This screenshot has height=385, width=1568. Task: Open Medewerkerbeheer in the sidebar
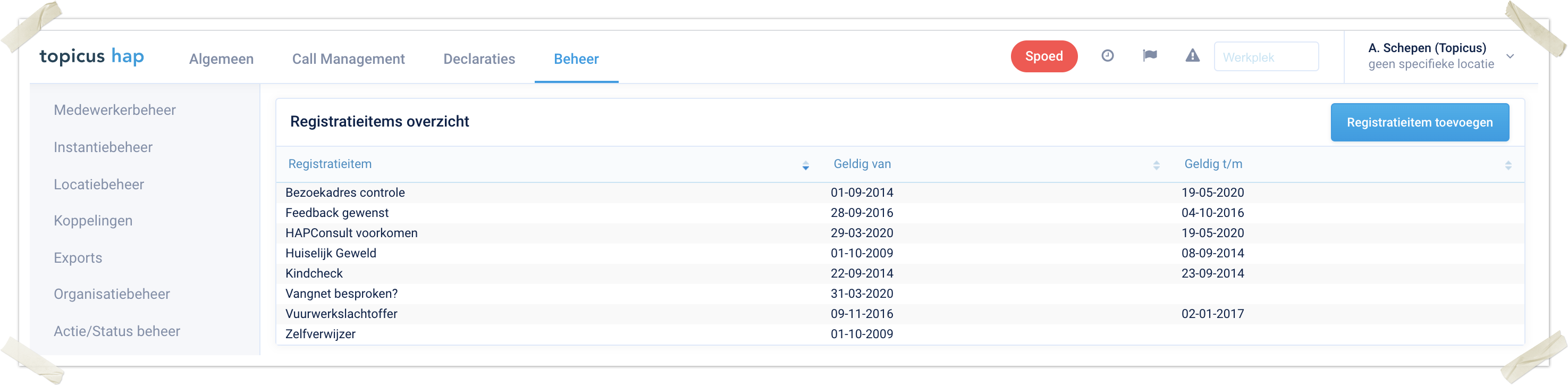click(x=114, y=110)
